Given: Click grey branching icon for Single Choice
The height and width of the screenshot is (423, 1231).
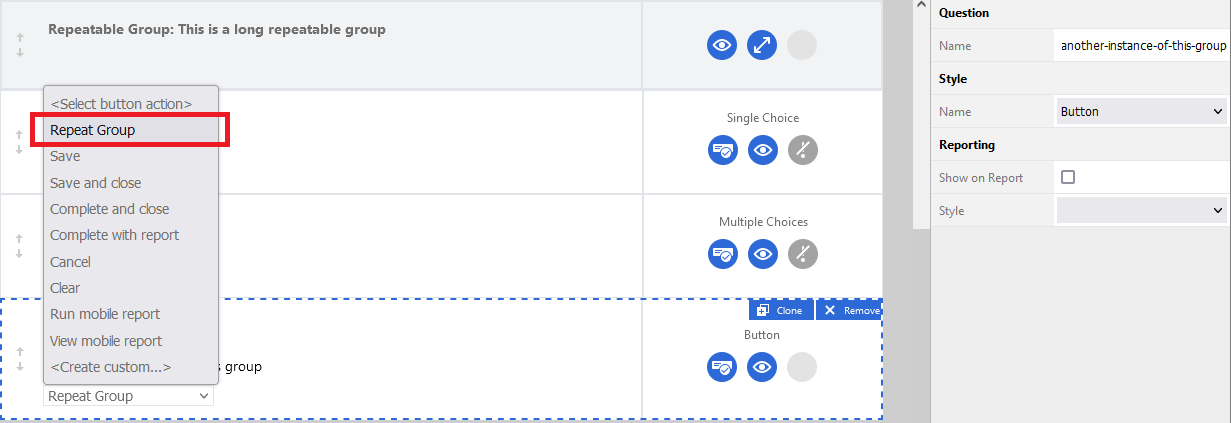Looking at the screenshot, I should (x=802, y=150).
